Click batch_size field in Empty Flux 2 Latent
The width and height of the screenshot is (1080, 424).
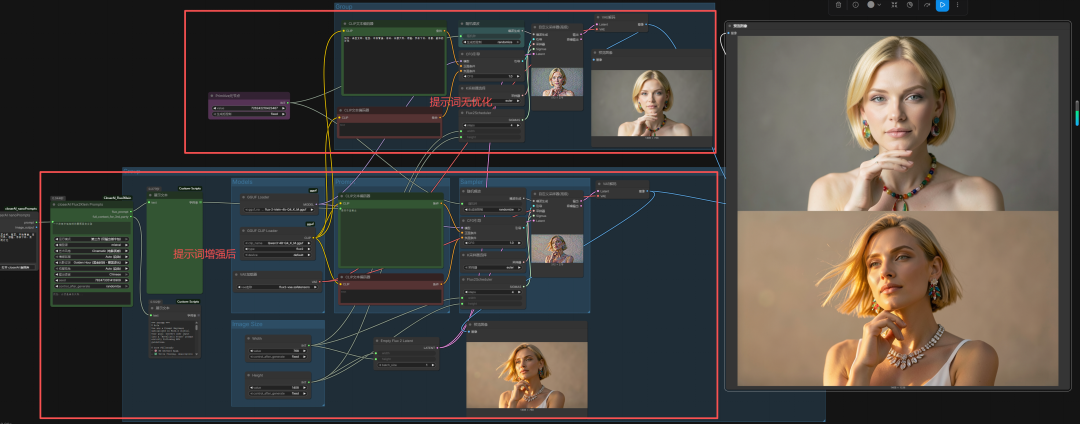point(406,365)
